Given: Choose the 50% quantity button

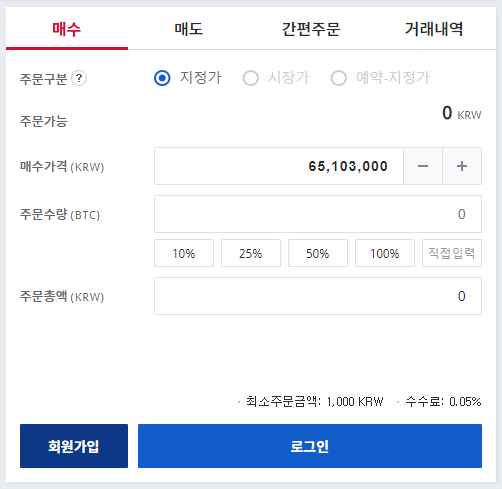Looking at the screenshot, I should coord(318,253).
